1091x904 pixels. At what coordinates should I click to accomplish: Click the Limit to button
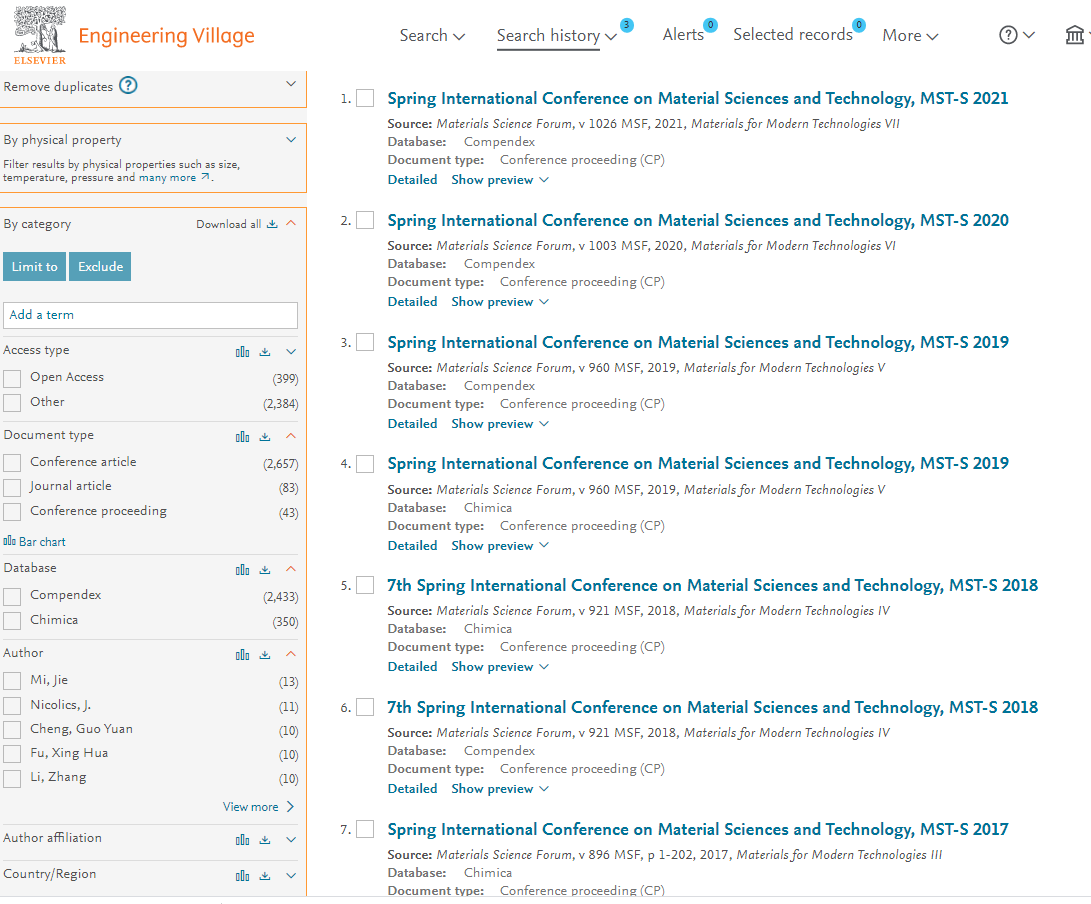(x=34, y=267)
